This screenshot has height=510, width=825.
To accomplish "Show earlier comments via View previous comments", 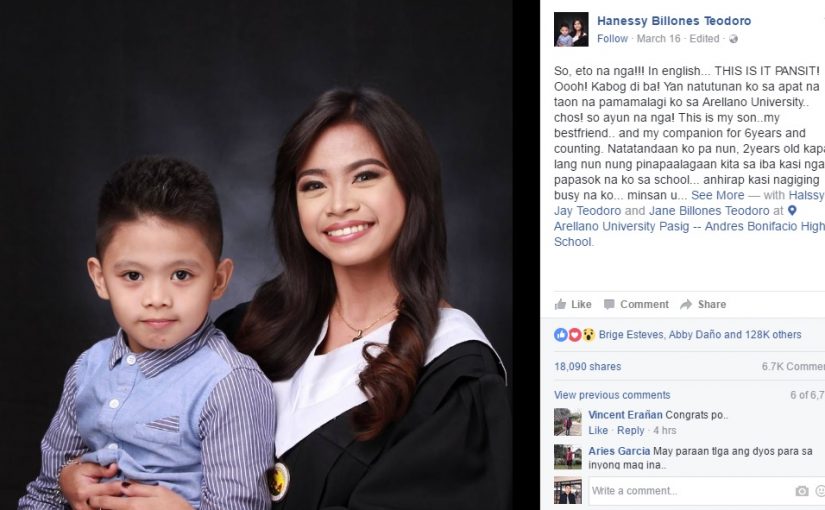I will 612,395.
